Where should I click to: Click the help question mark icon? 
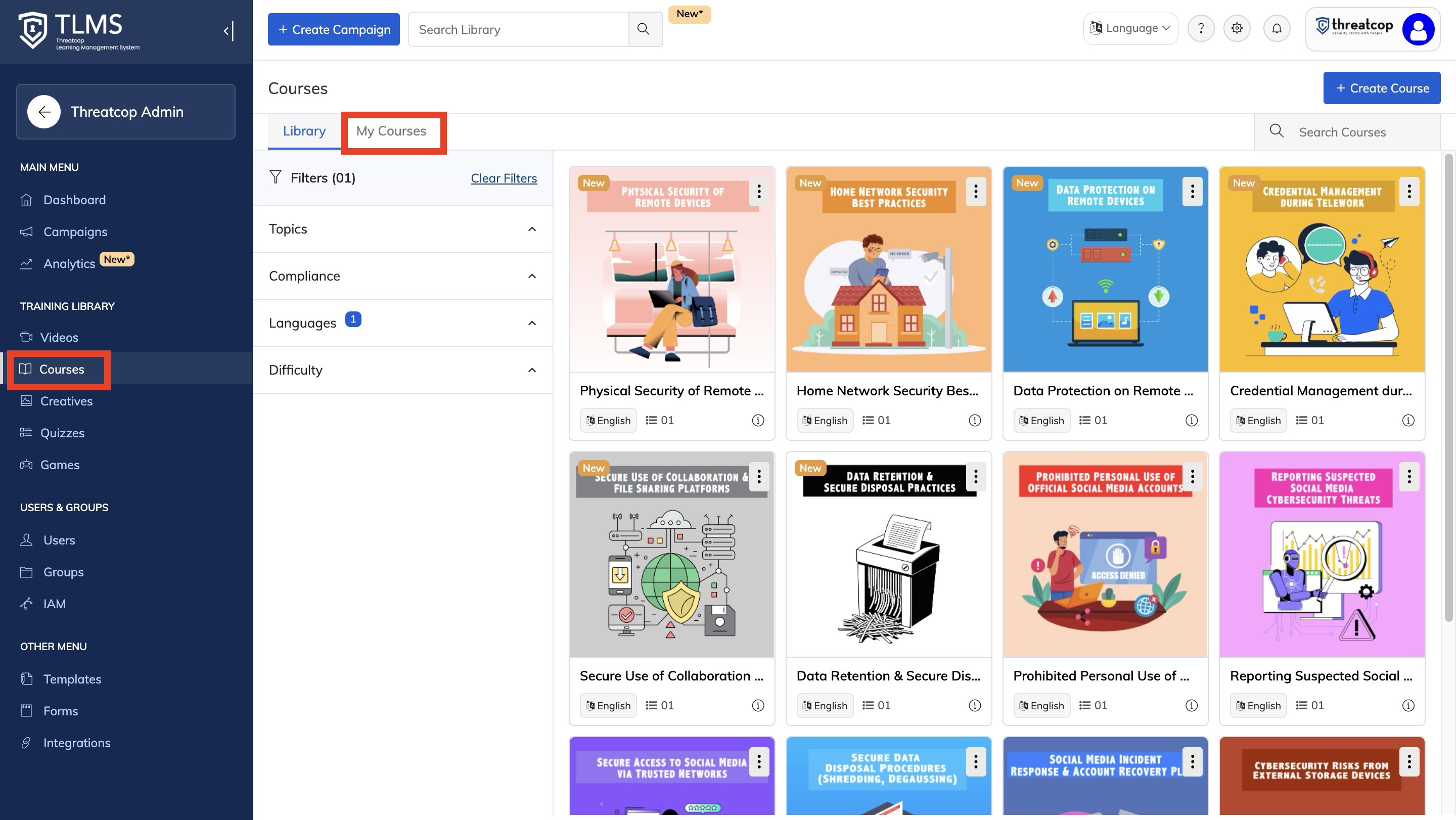1201,28
